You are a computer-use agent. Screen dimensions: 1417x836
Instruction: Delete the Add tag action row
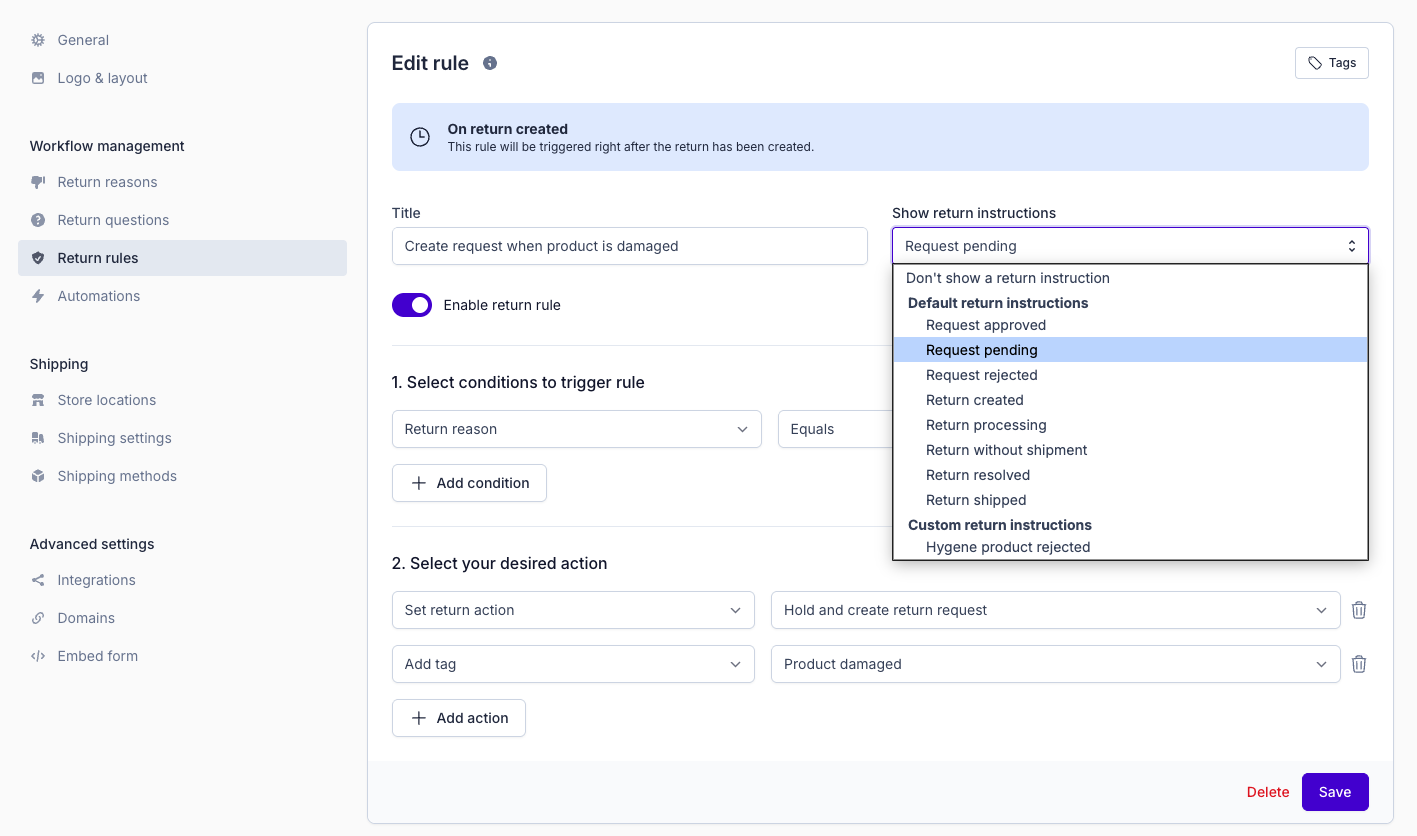[x=1358, y=664]
